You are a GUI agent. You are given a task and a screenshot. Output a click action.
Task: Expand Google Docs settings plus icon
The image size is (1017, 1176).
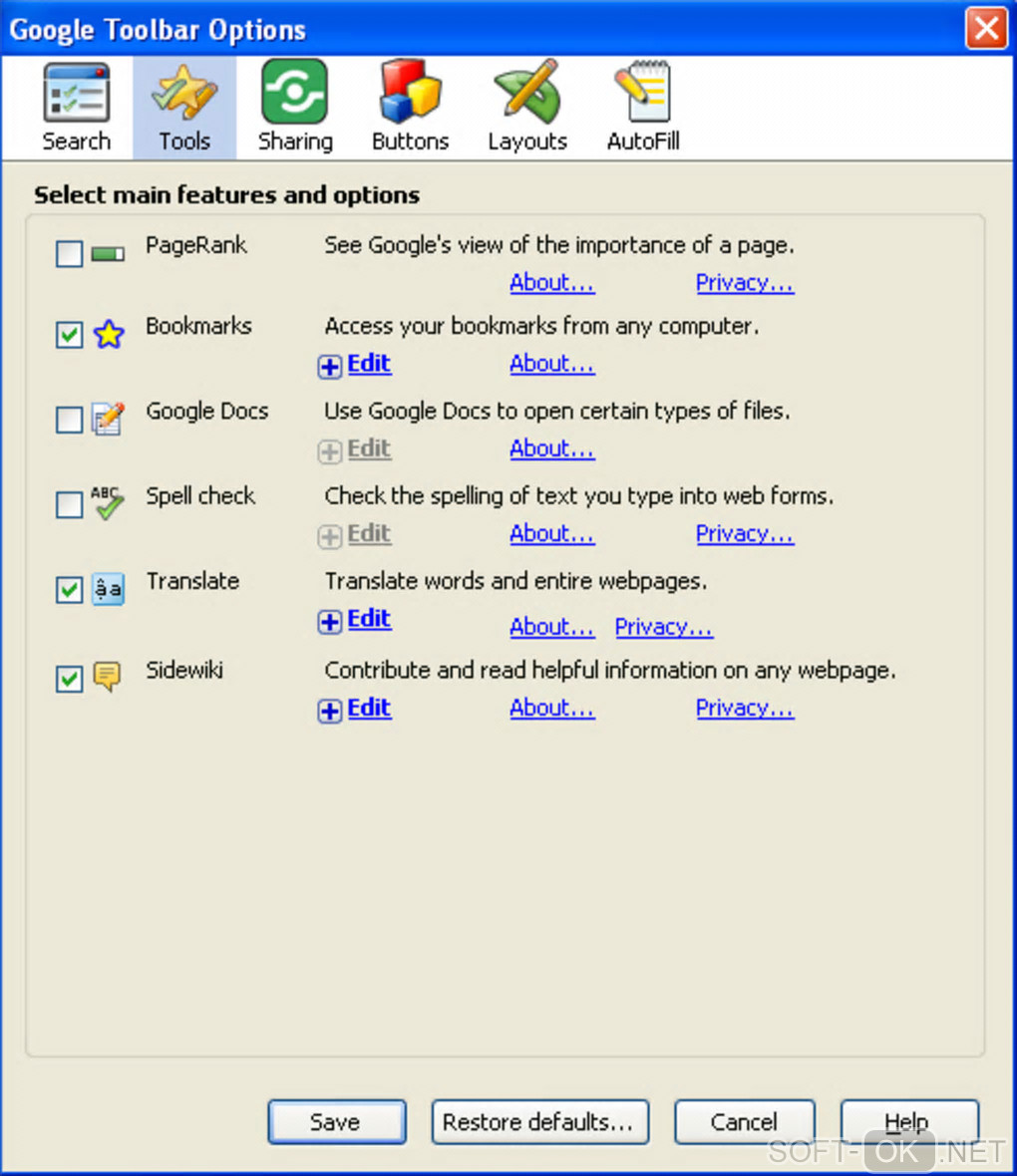tap(329, 451)
